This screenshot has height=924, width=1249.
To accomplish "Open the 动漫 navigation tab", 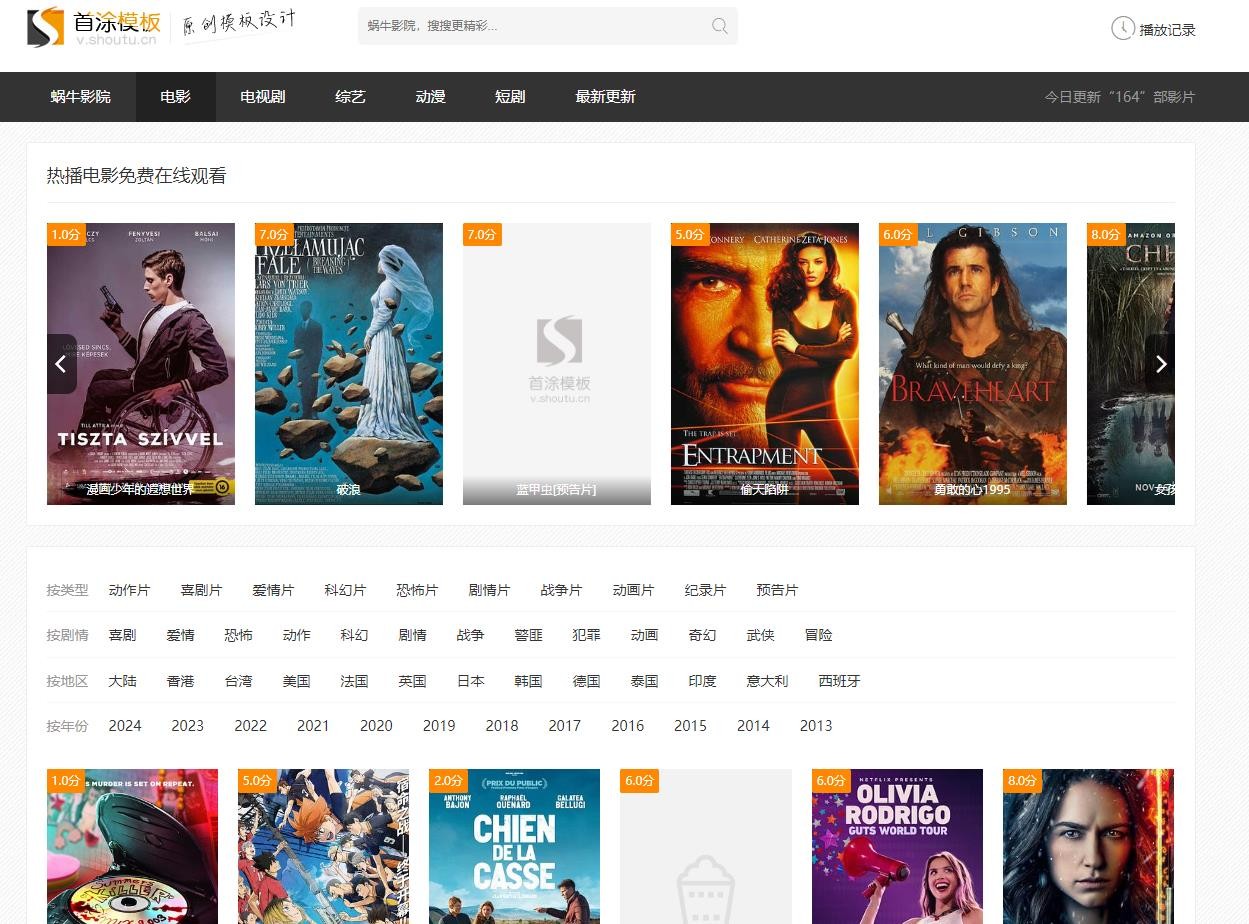I will 430,97.
